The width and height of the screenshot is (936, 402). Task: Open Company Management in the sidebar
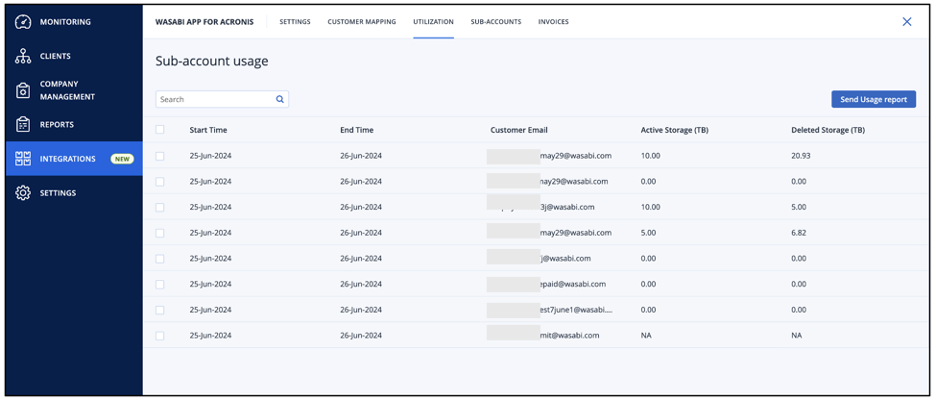[x=74, y=90]
